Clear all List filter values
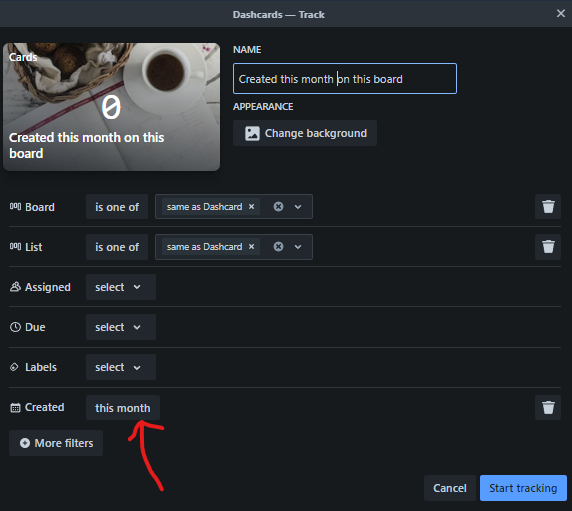 [278, 247]
